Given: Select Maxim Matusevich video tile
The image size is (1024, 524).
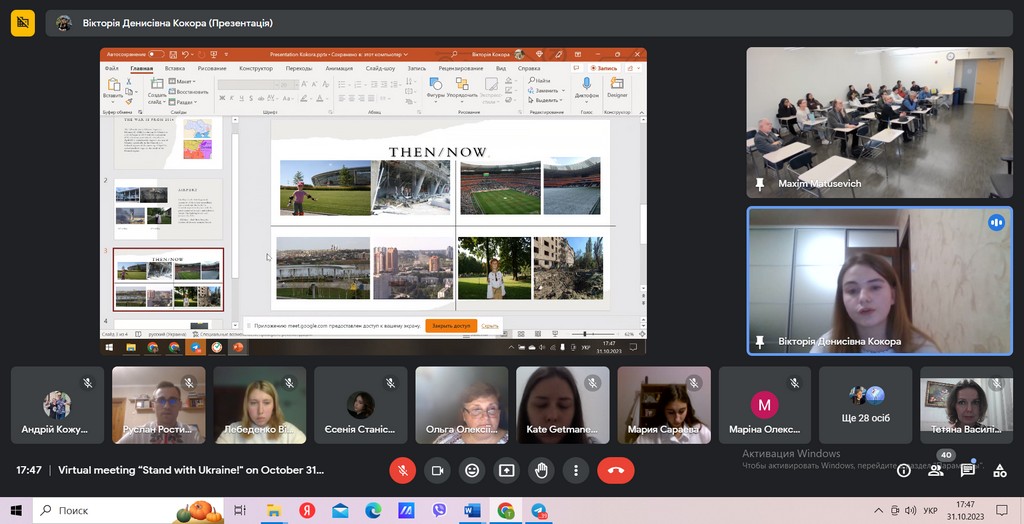Looking at the screenshot, I should 880,122.
